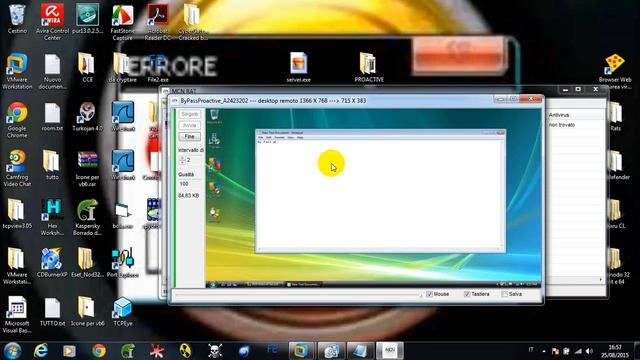640x360 pixels.
Task: Select the Eset_Nod32 folder
Action: 87,262
